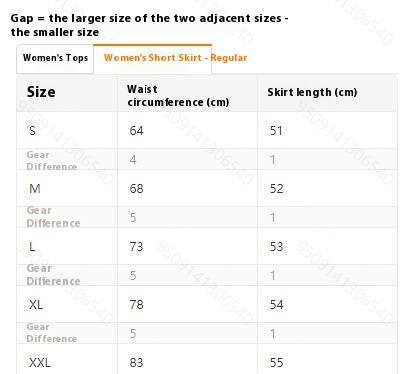Click waist value 73 for size L
The width and height of the screenshot is (409, 374).
pyautogui.click(x=136, y=247)
